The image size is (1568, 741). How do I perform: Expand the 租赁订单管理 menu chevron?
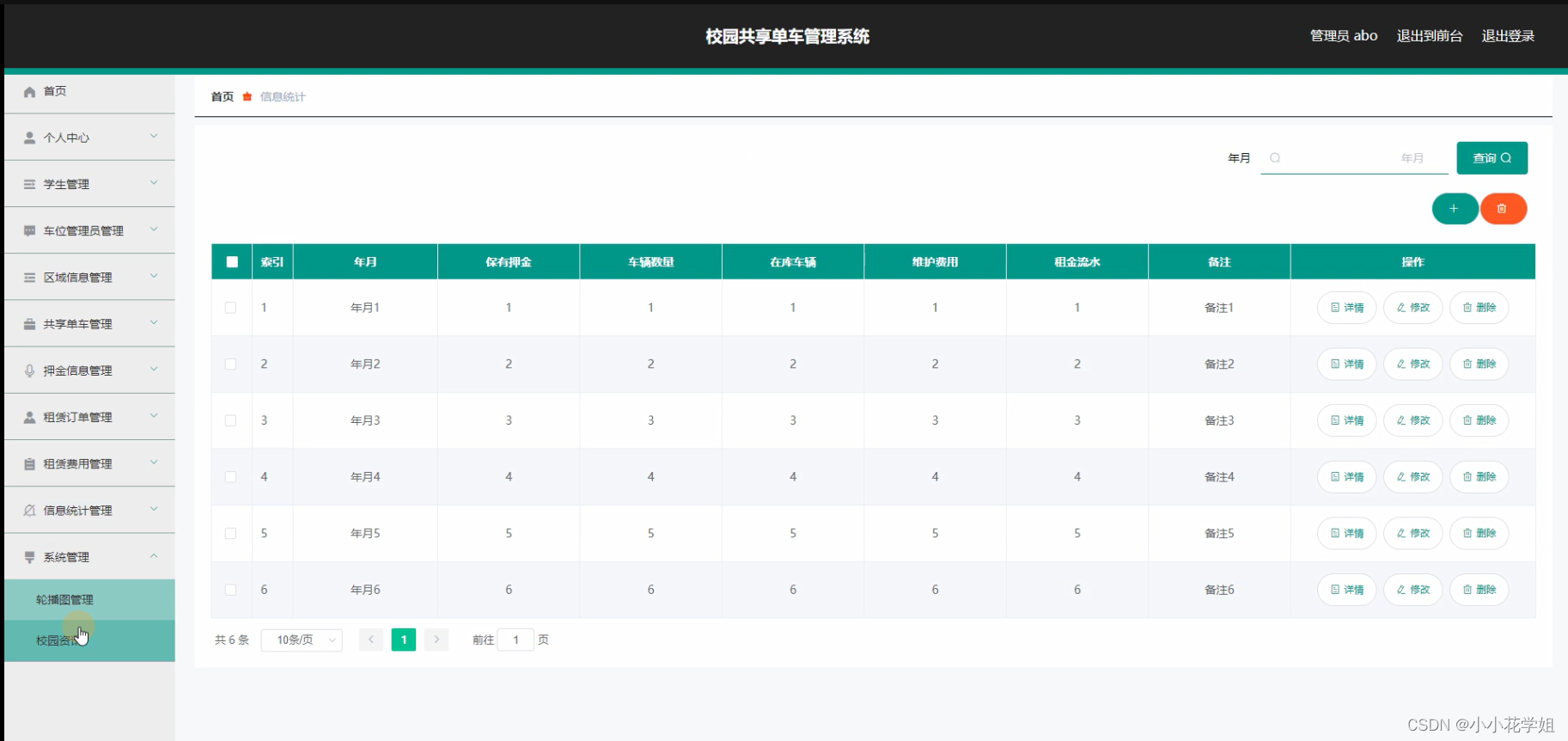point(154,415)
